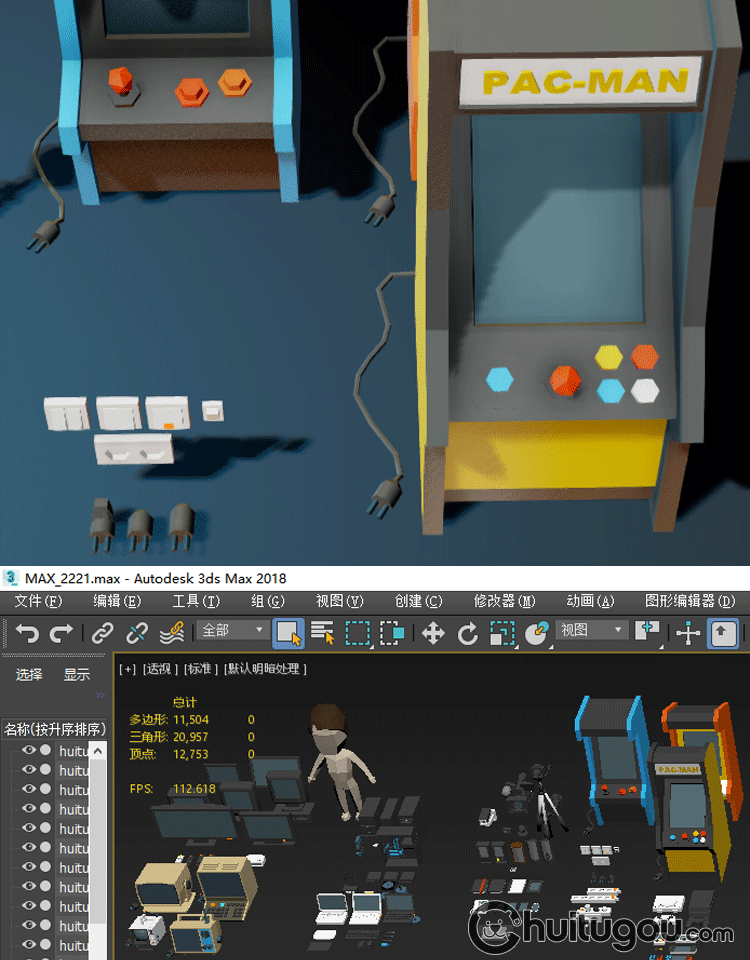Click the scene explorer scrollbar up arrow

pos(98,750)
